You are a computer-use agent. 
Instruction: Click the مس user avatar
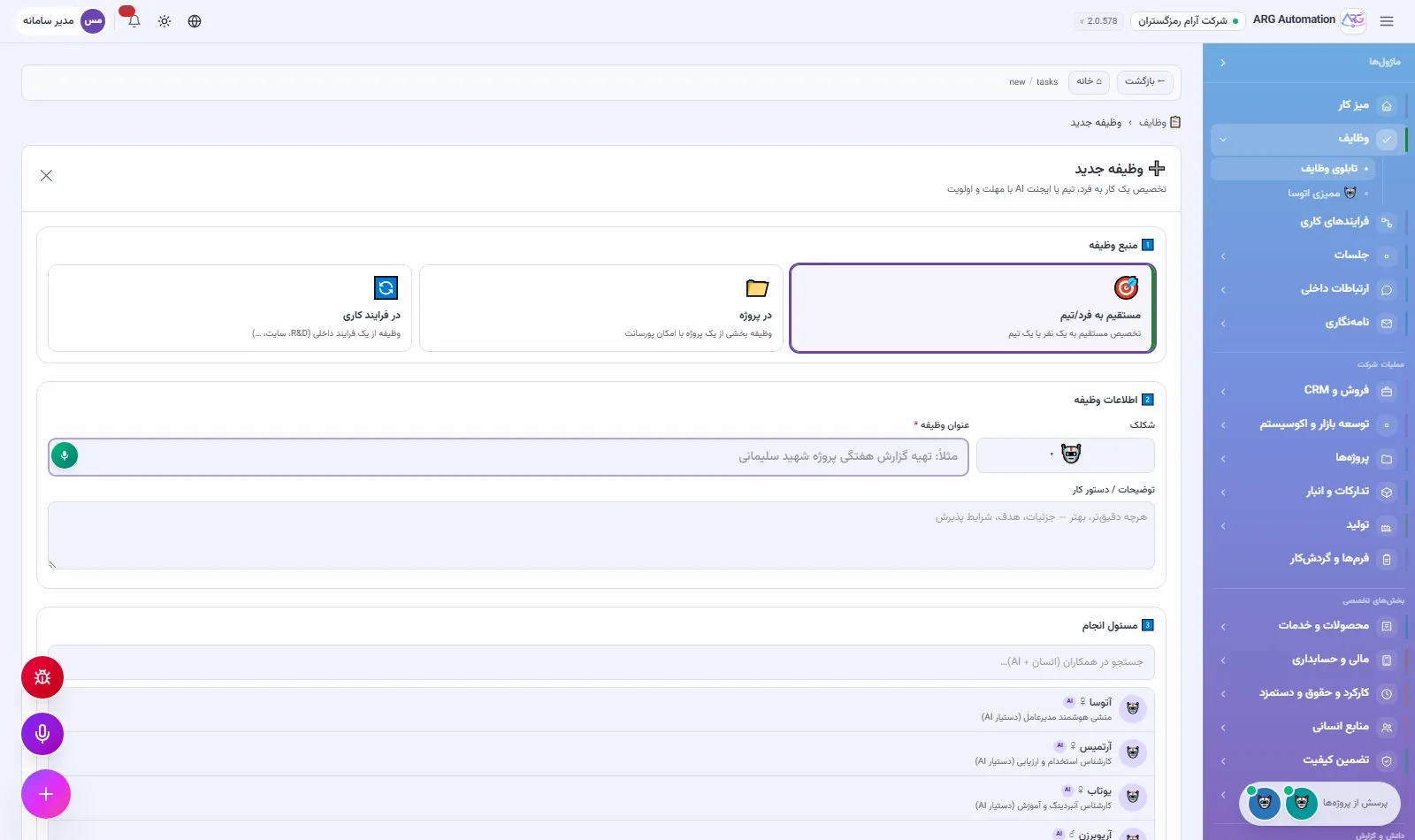(93, 21)
